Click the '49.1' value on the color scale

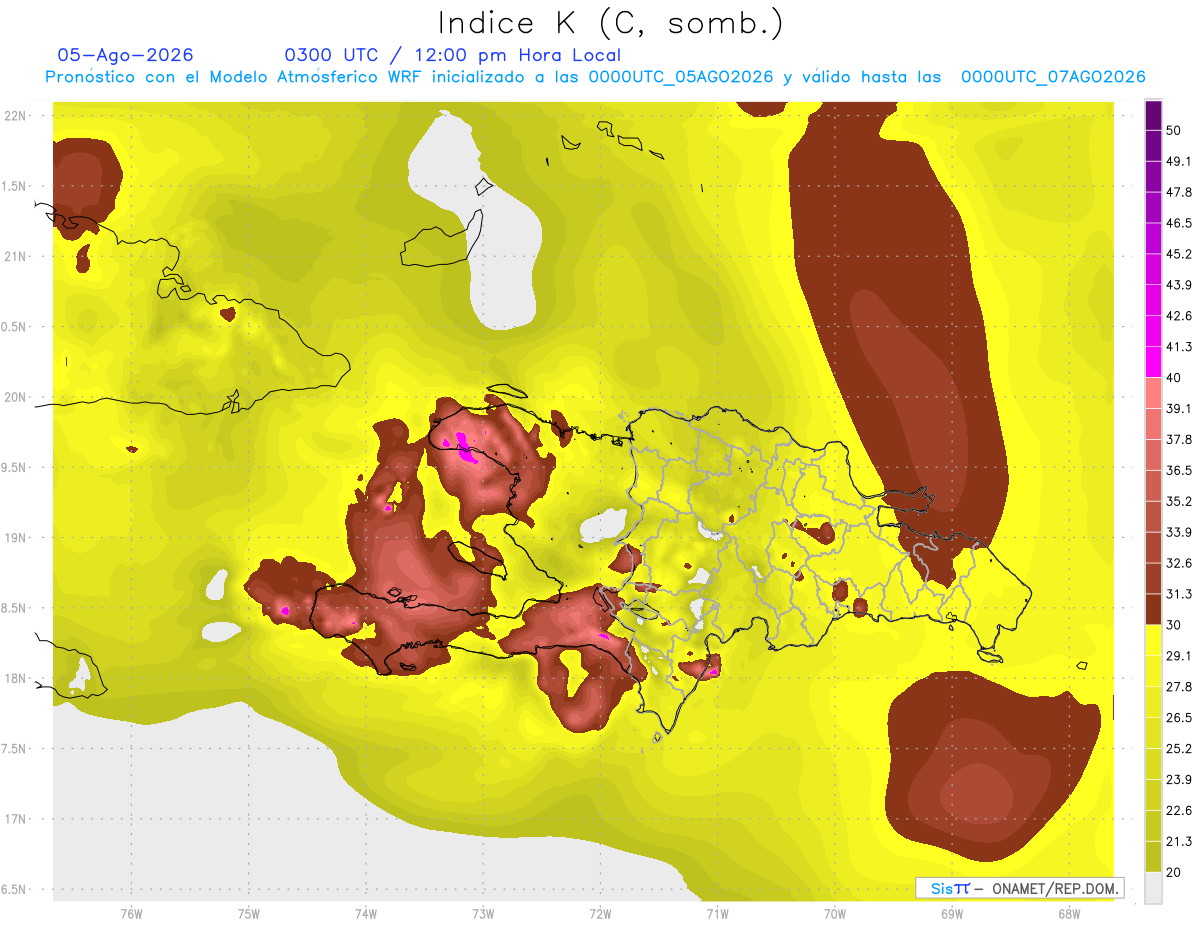(x=1179, y=161)
